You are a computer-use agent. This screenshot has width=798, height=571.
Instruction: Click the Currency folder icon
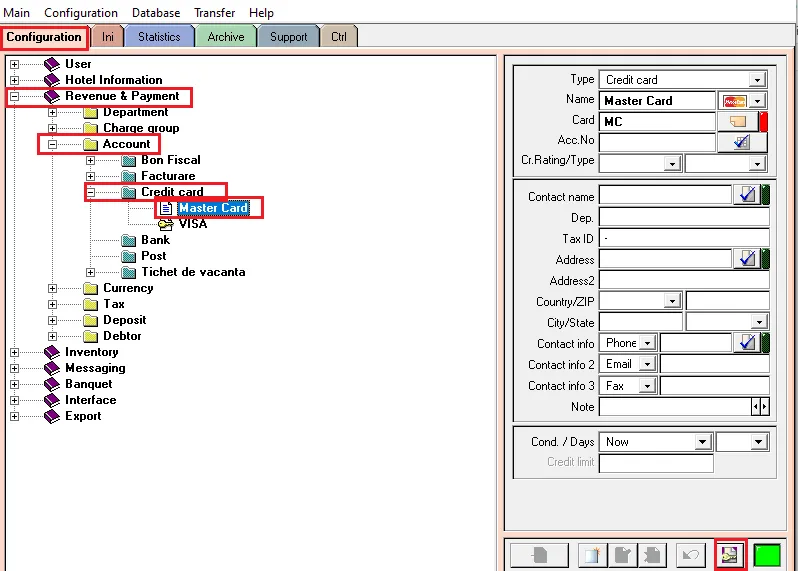(91, 288)
